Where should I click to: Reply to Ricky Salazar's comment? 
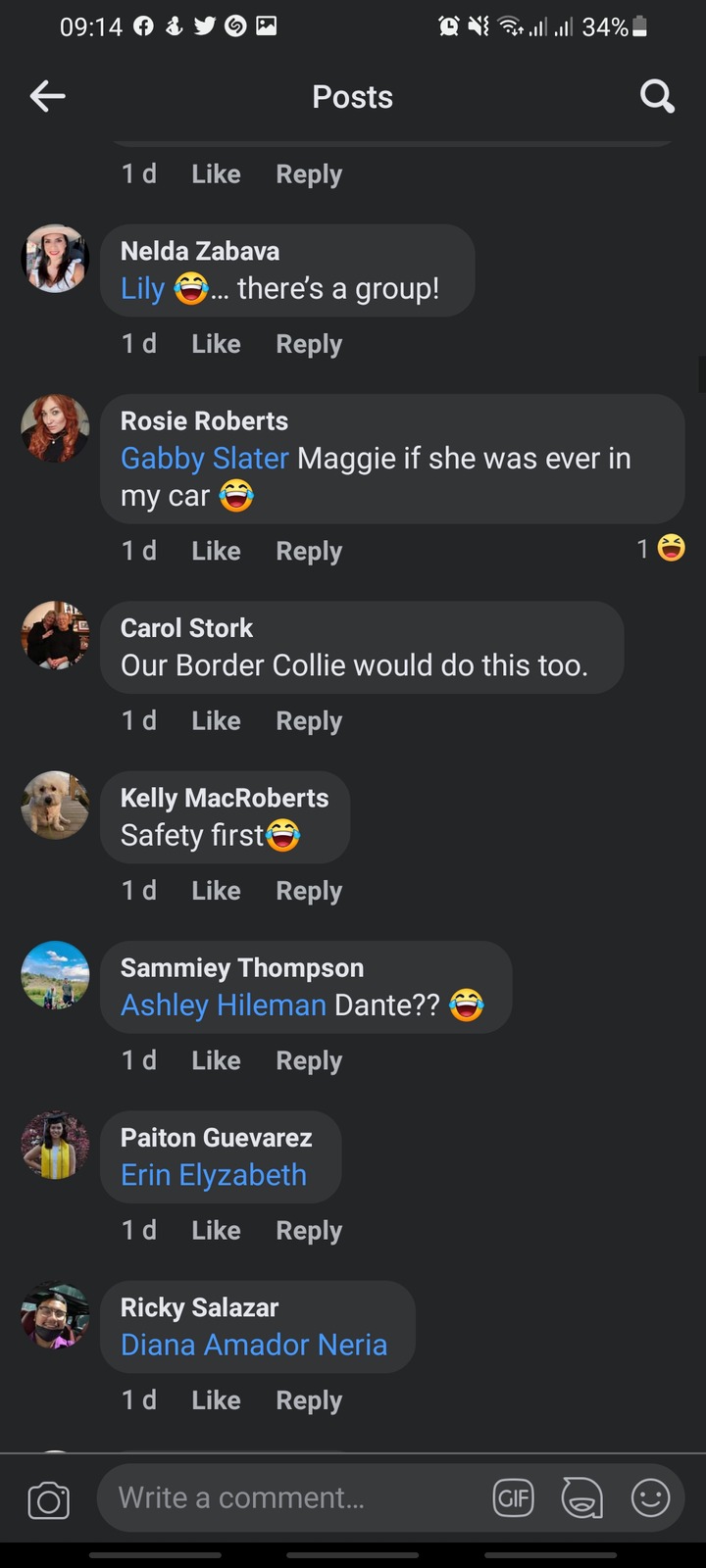(x=309, y=1400)
